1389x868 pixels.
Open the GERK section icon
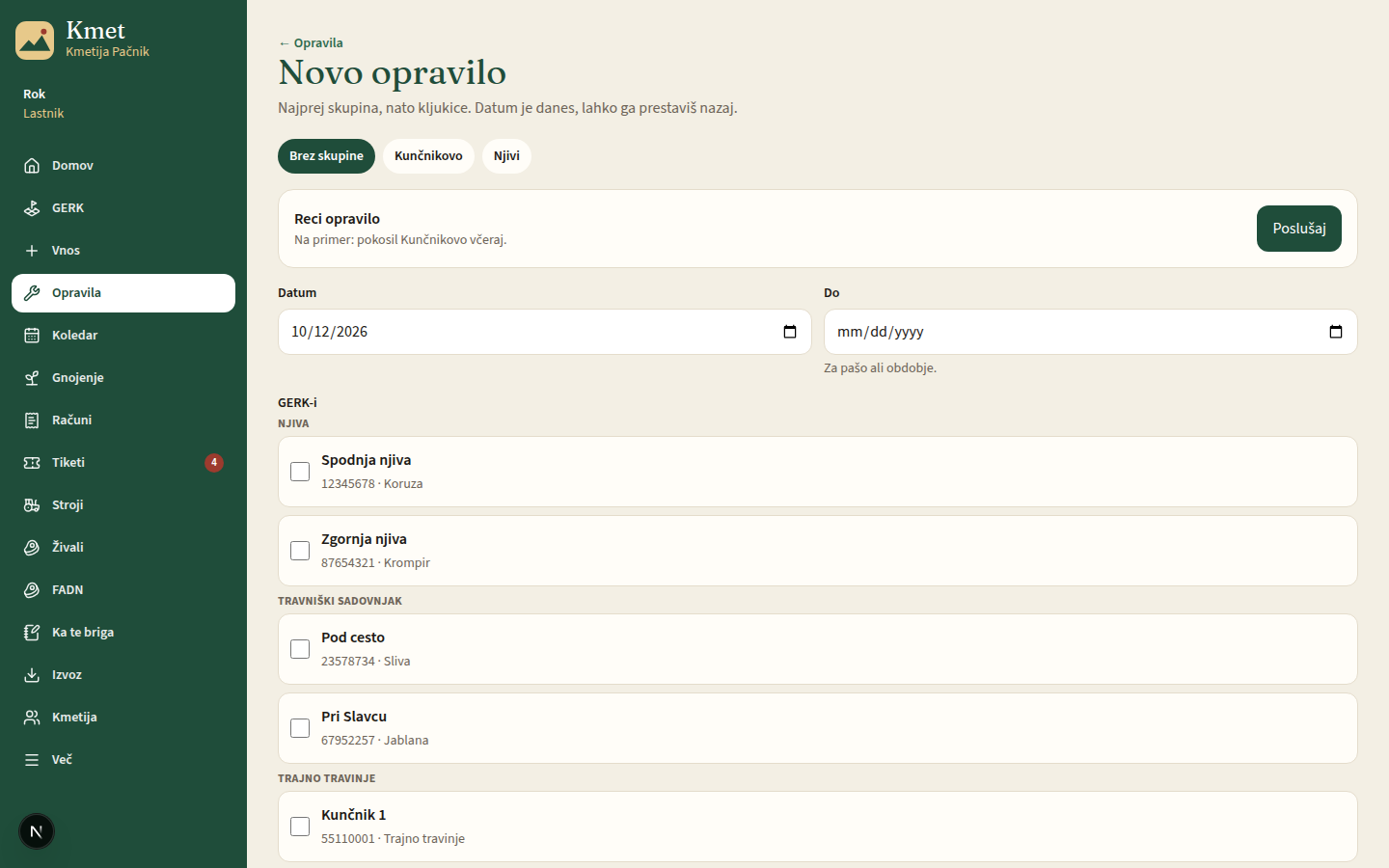click(x=32, y=208)
